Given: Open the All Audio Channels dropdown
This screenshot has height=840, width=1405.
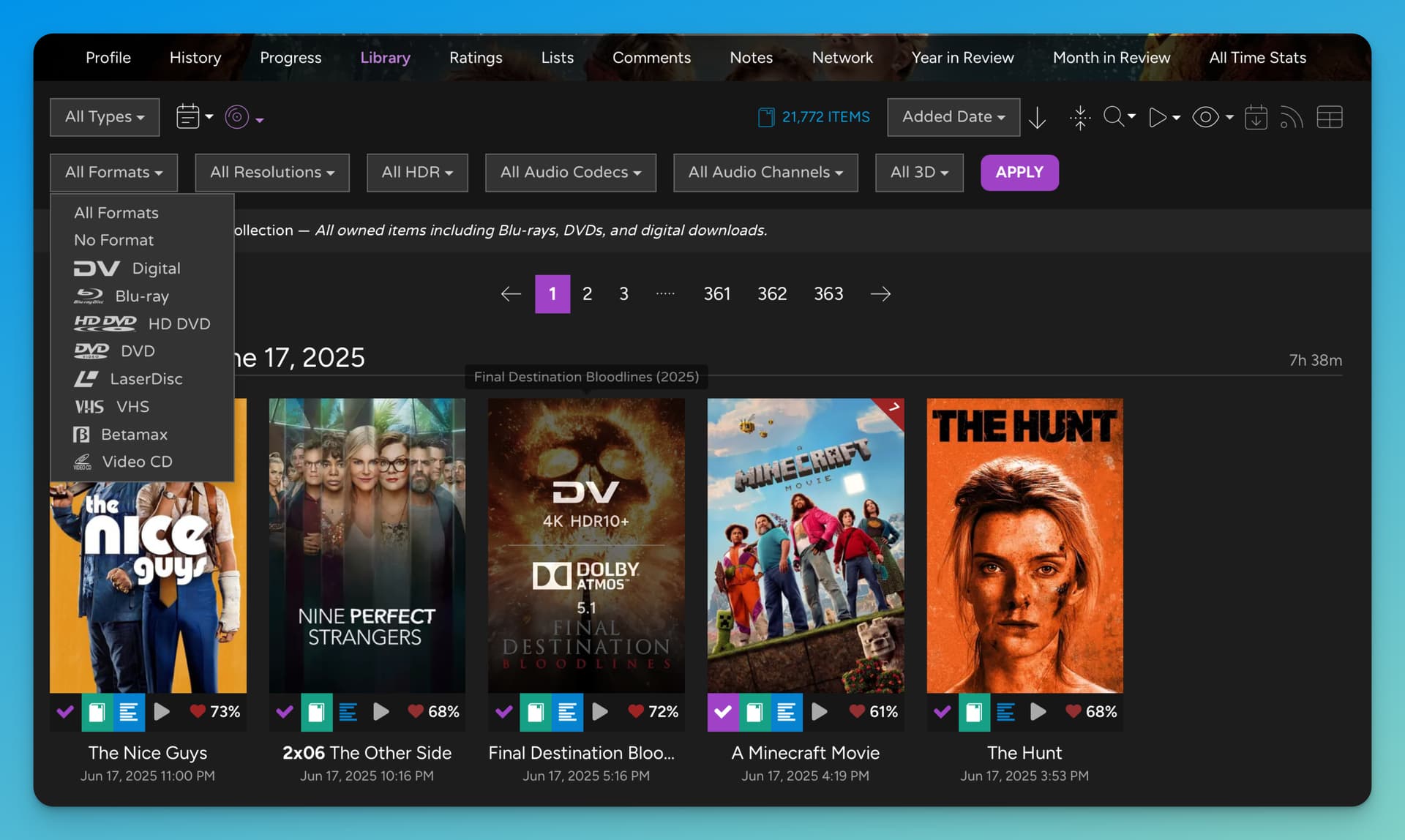Looking at the screenshot, I should [765, 173].
